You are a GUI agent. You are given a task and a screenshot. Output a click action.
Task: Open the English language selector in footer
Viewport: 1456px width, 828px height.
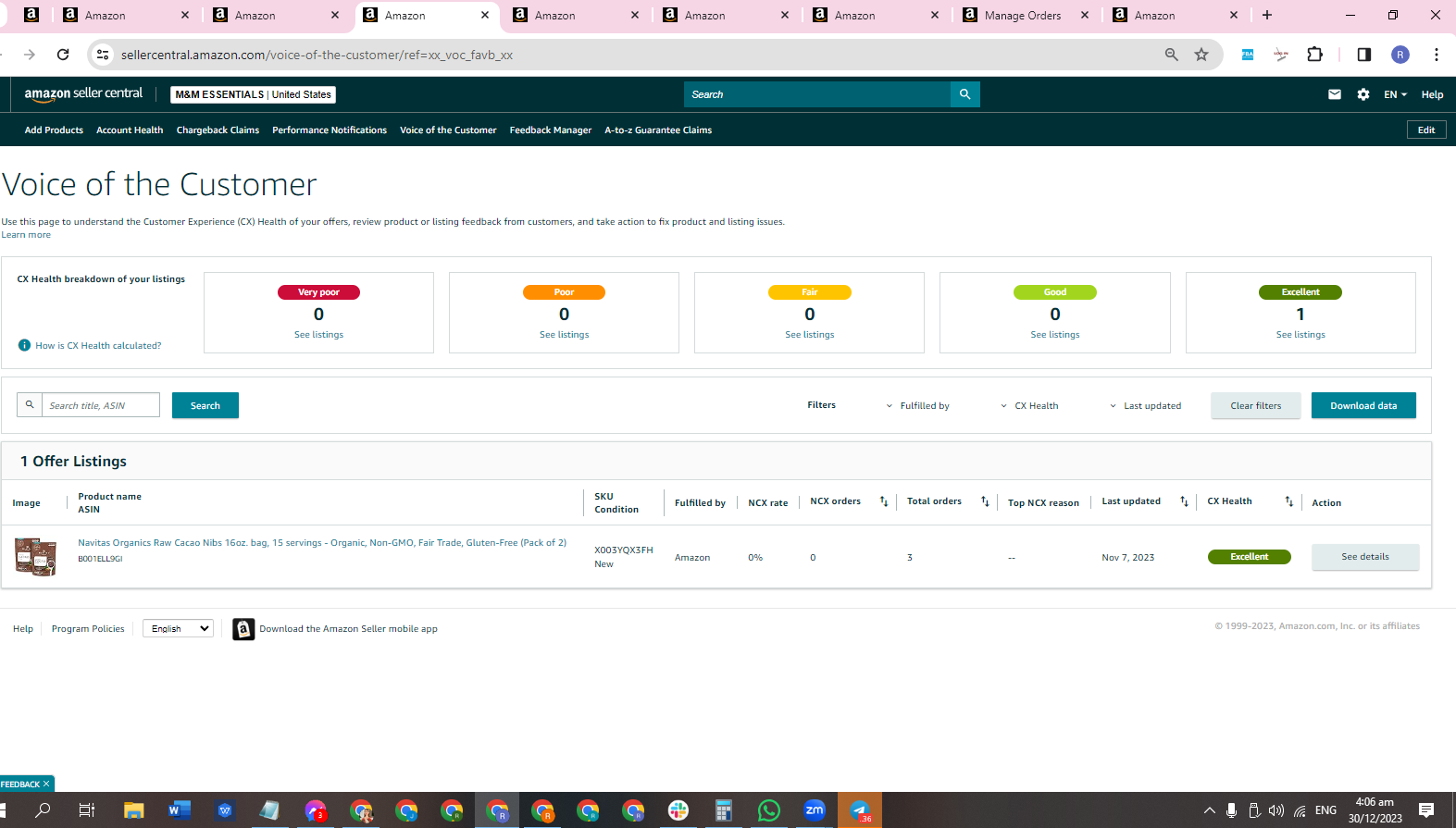coord(178,629)
